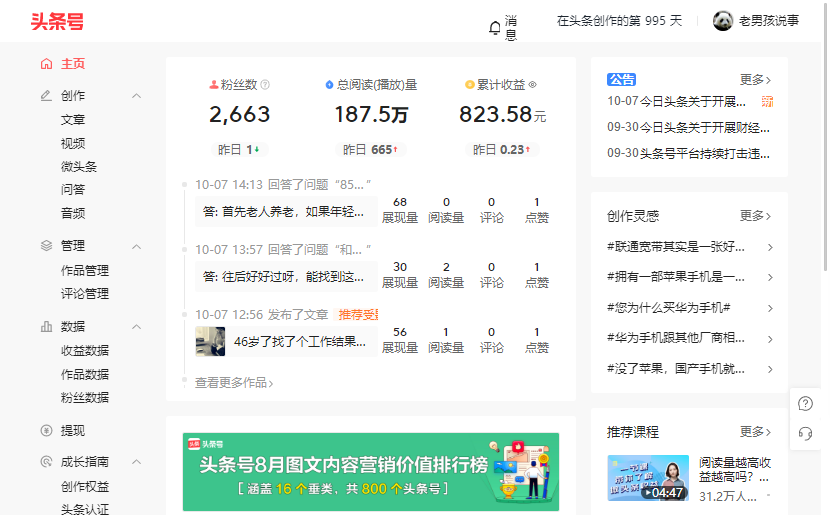Collapse the 数据 menu section
Image resolution: width=830 pixels, height=515 pixels.
pos(137,327)
